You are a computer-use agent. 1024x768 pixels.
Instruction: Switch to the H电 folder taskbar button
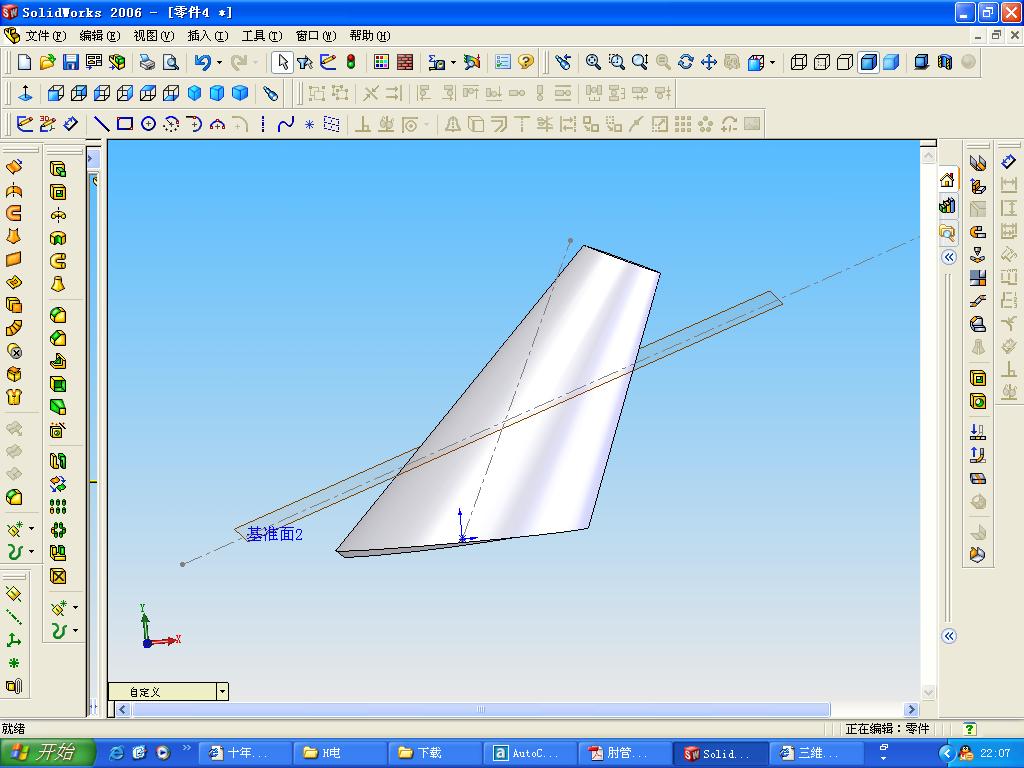[x=339, y=753]
